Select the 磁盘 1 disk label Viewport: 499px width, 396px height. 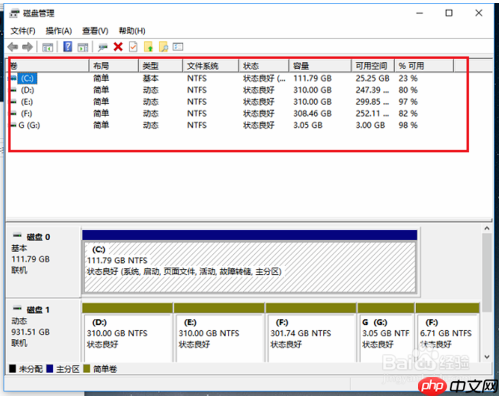pos(38,310)
